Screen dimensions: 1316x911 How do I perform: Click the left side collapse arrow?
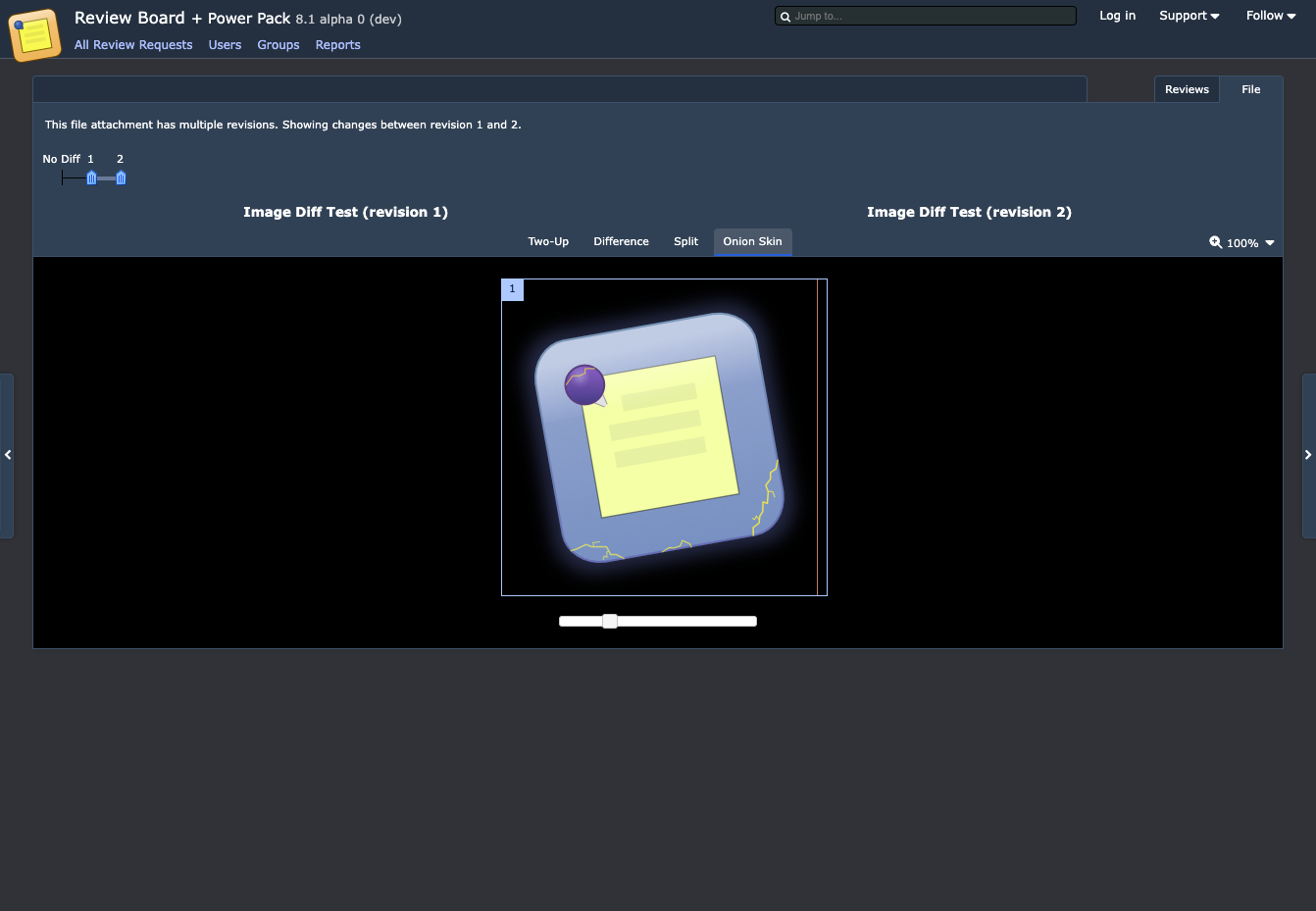click(x=7, y=455)
